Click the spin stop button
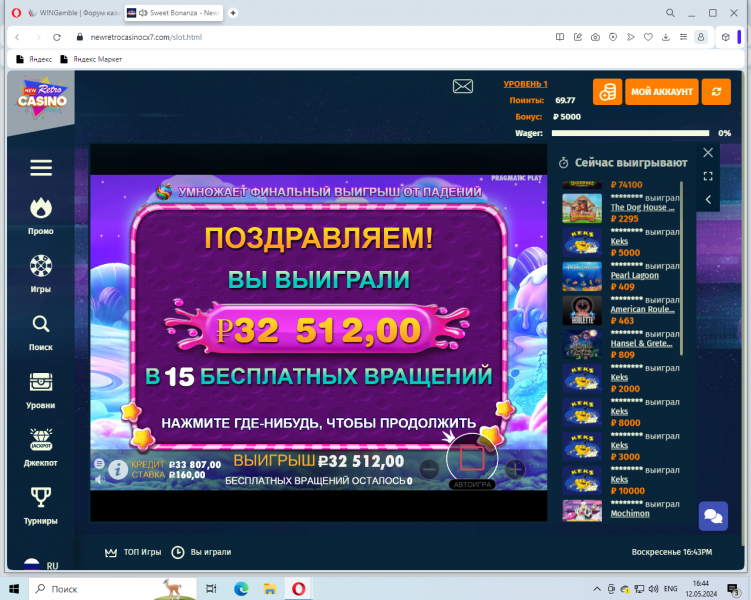This screenshot has height=600, width=751. click(x=472, y=458)
